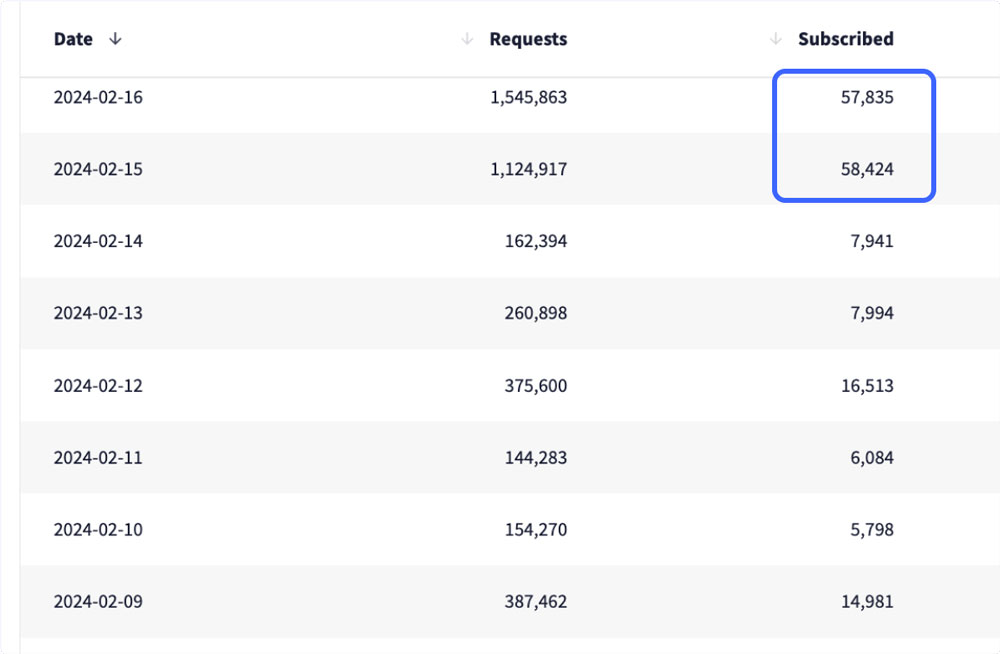Click sort arrow beside Requests header
The width and height of the screenshot is (1000, 654).
(x=467, y=39)
